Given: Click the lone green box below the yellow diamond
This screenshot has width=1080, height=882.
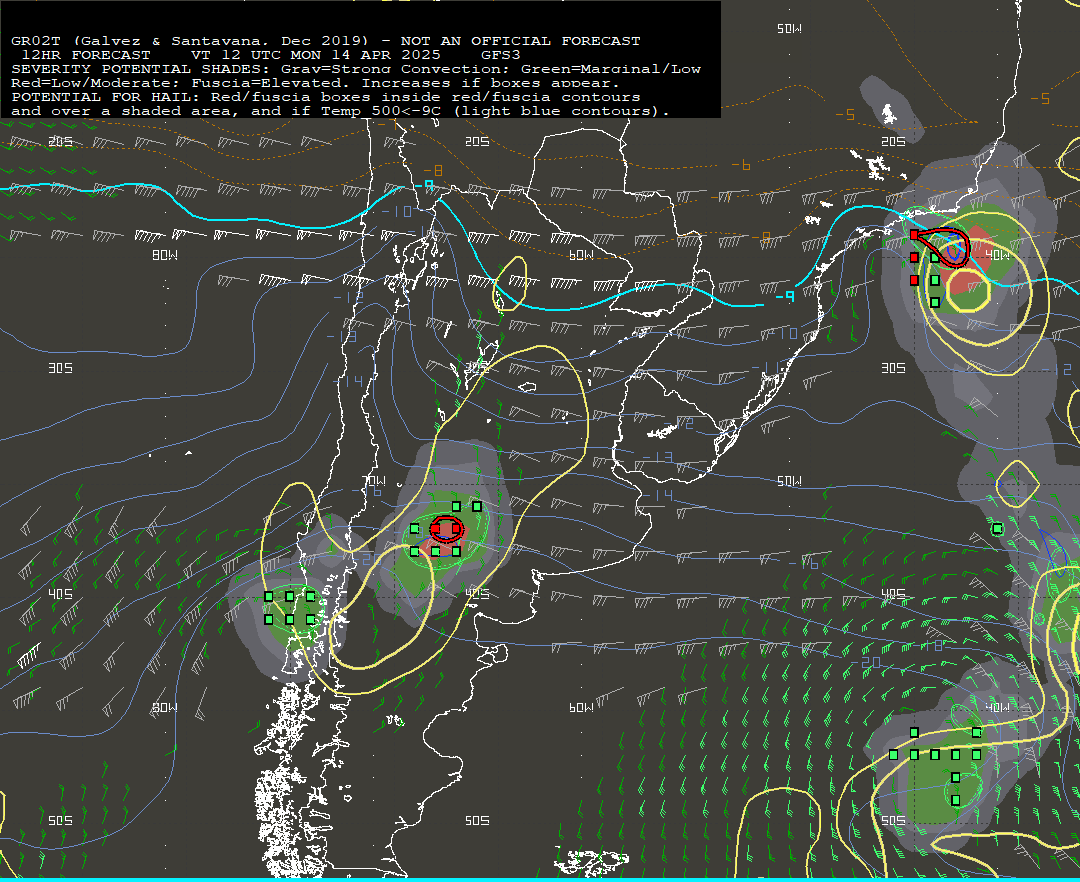Looking at the screenshot, I should click(x=997, y=529).
